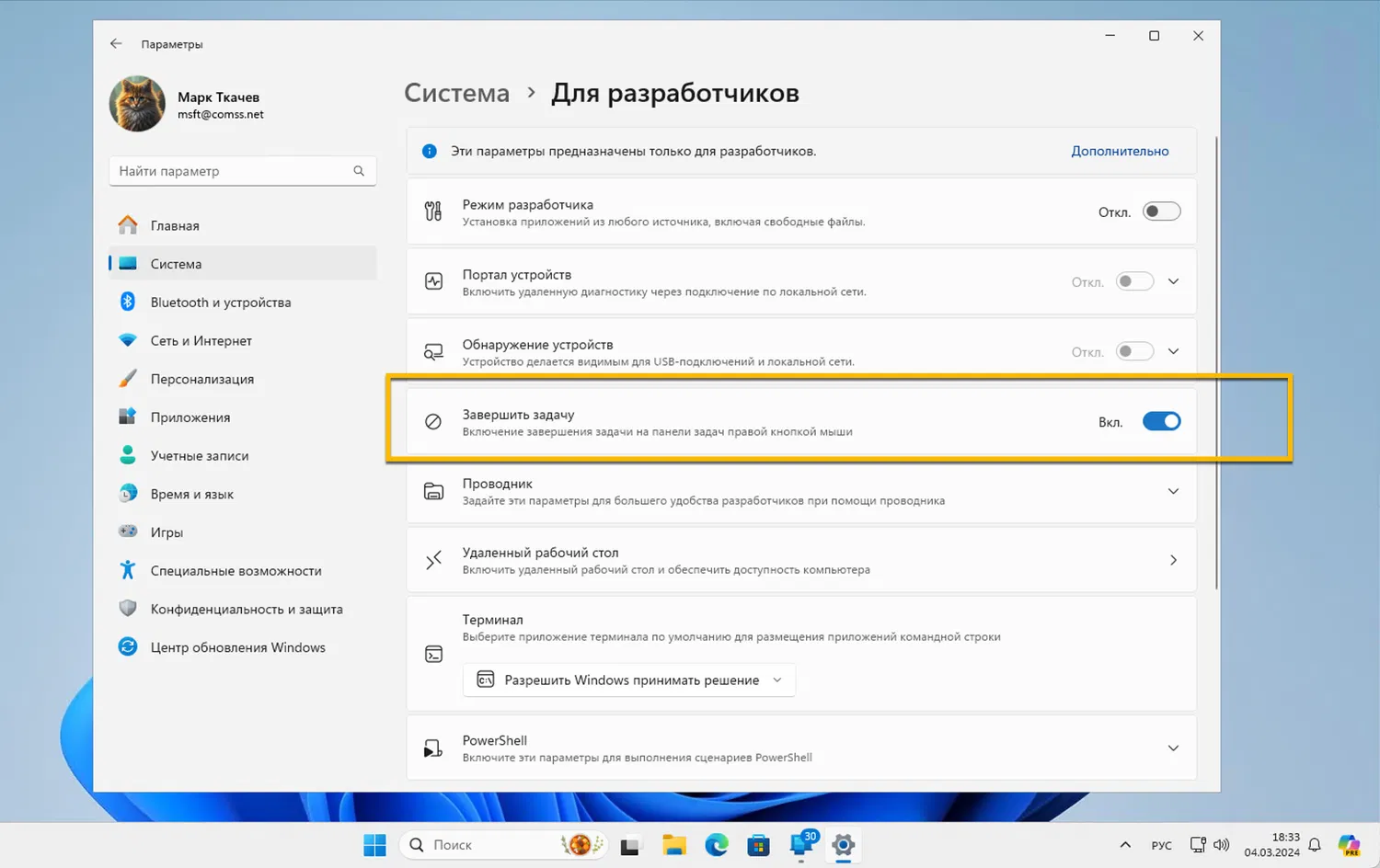Open Персонализация in sidebar
The image size is (1380, 868).
tap(243, 379)
